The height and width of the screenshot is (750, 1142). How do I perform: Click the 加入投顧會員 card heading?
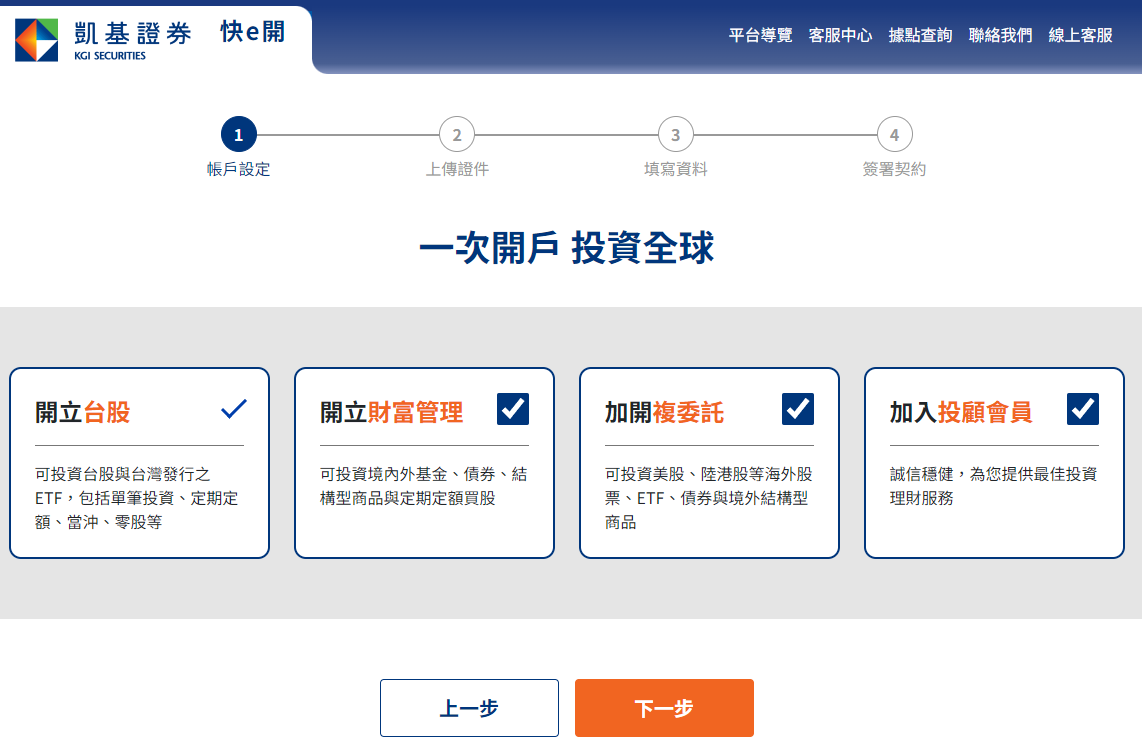[961, 413]
